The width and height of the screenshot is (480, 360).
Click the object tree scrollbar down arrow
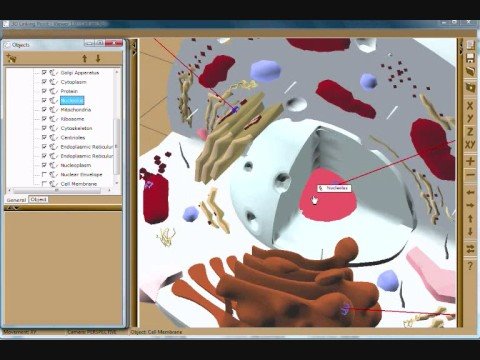point(117,183)
